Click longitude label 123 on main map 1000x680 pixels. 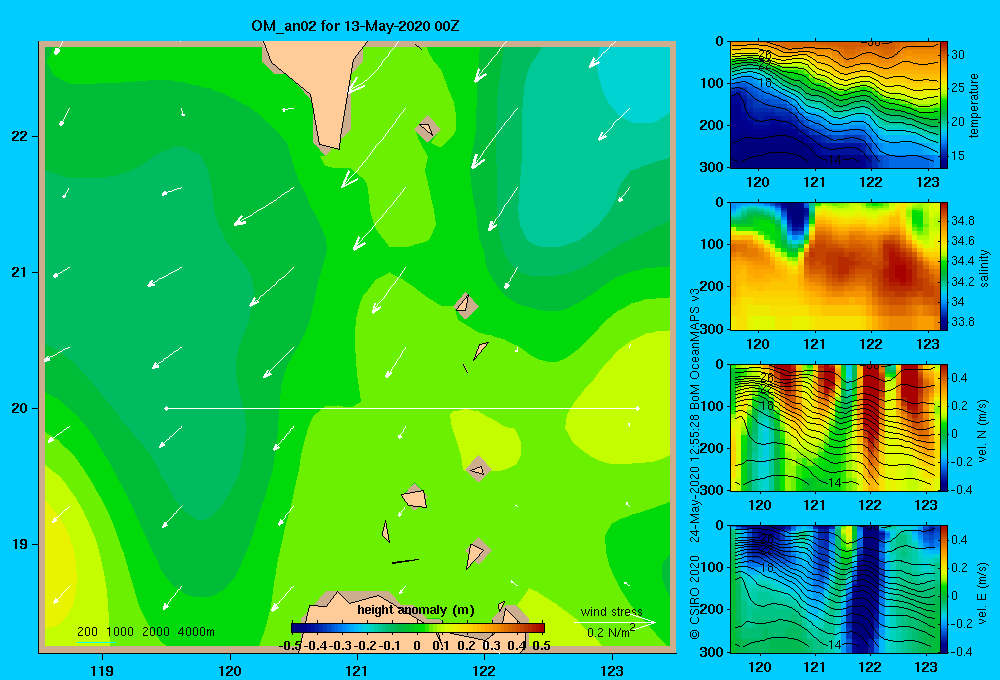[612, 670]
